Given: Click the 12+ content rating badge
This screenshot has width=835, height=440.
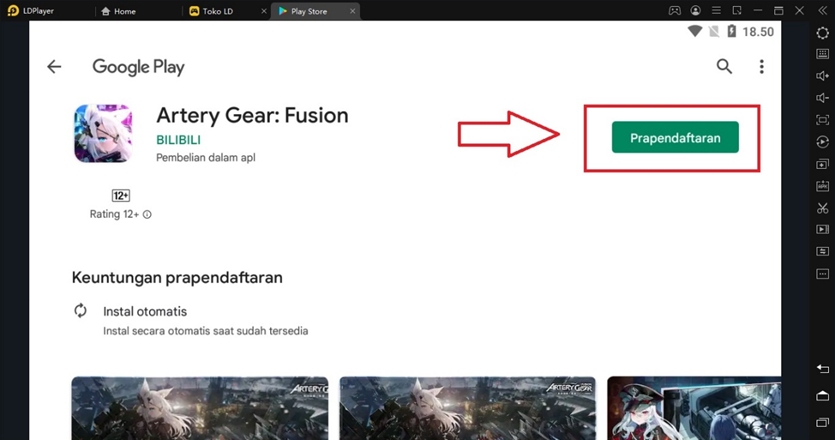Looking at the screenshot, I should pyautogui.click(x=121, y=195).
